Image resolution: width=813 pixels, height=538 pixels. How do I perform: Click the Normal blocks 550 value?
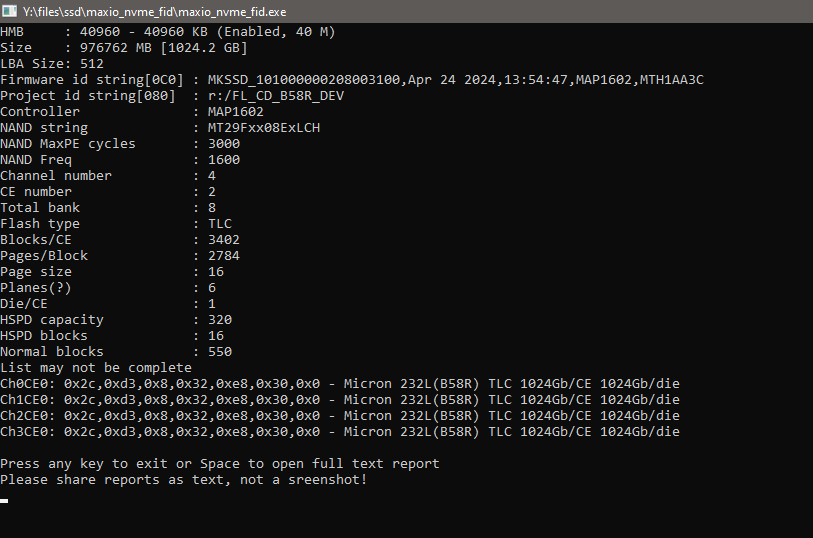[220, 352]
